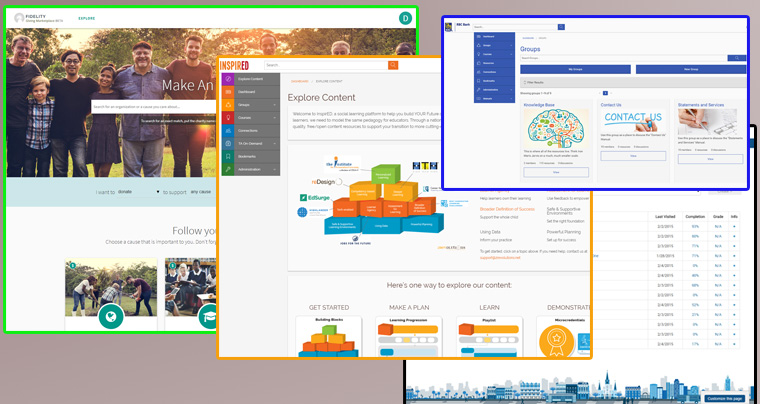Click the Building Blocks card in InspirED
This screenshot has width=760, height=404.
coord(329,337)
